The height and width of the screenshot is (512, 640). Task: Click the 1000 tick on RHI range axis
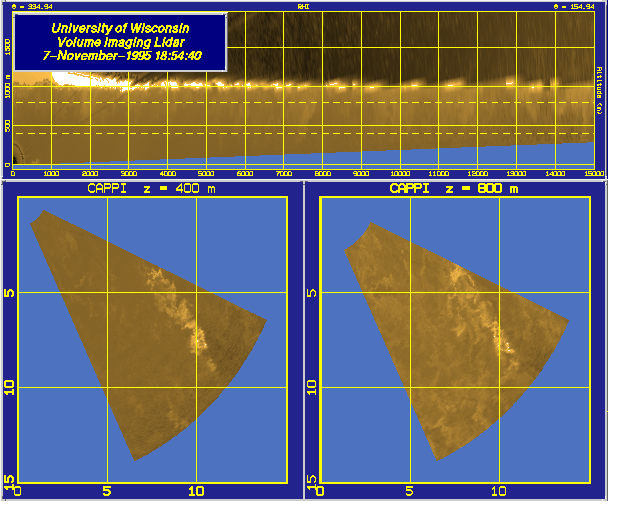coord(51,174)
